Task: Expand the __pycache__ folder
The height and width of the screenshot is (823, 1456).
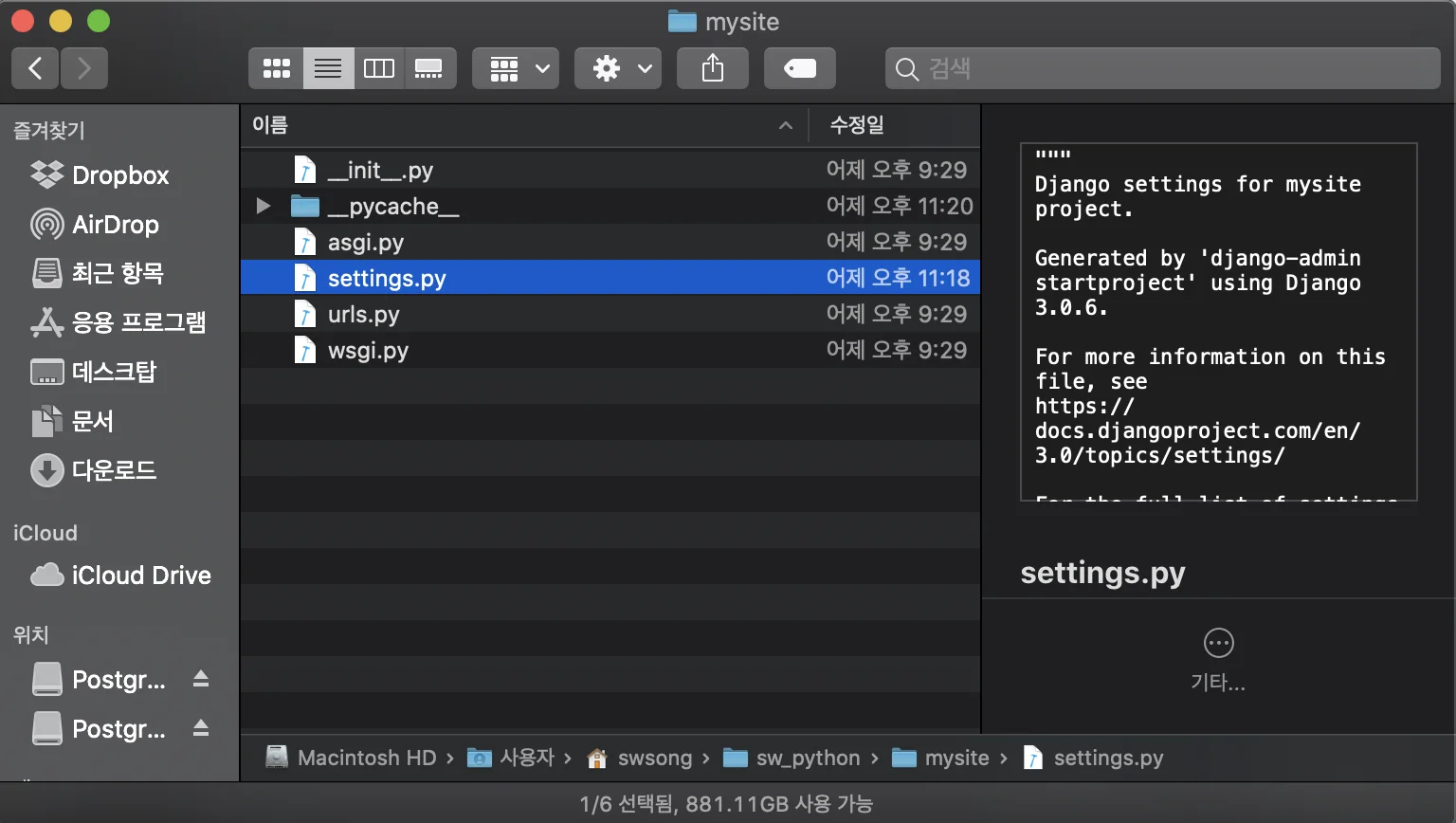Action: (x=264, y=206)
